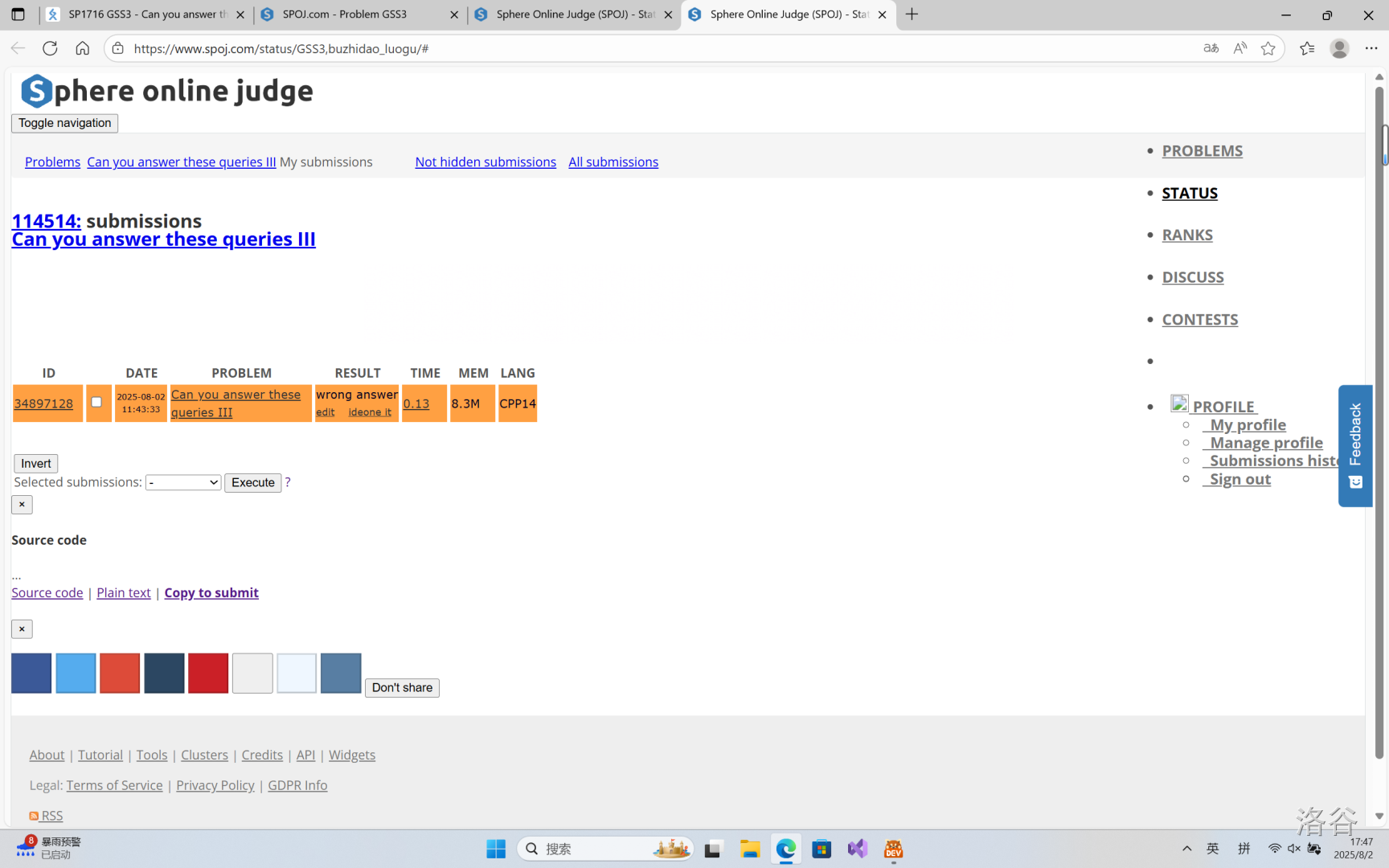
Task: Open the favorites list icon
Action: coord(1307,48)
